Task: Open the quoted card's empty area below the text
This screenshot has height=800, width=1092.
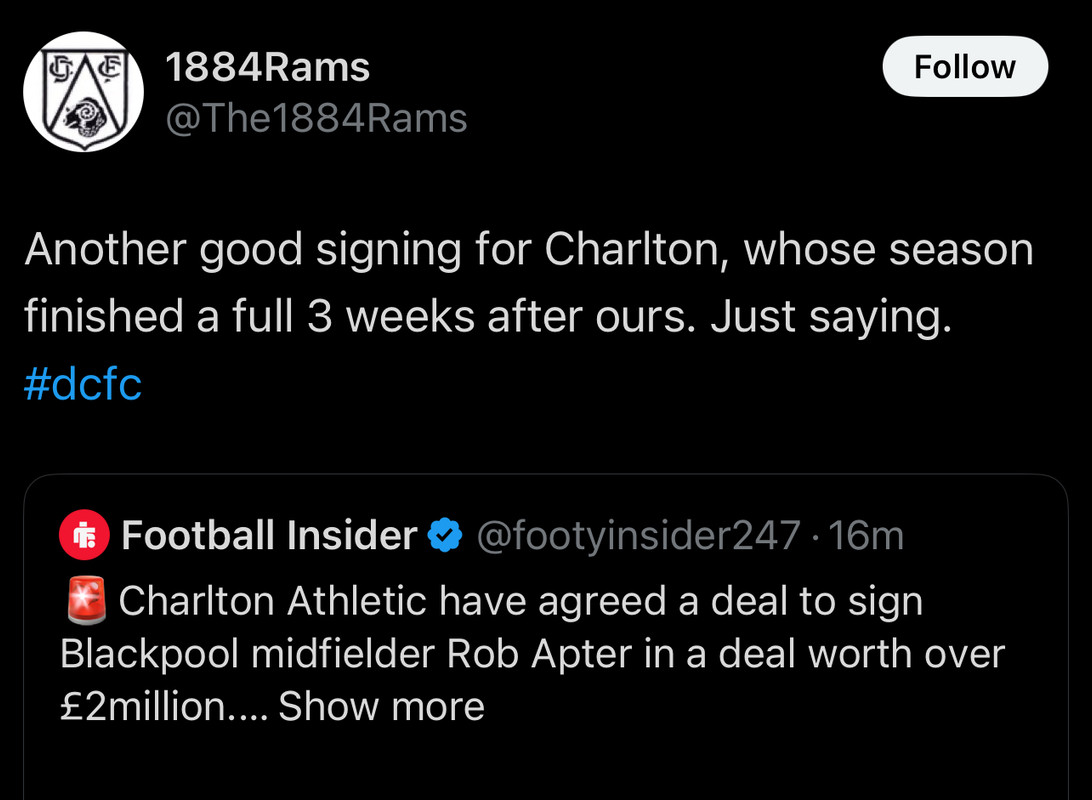Action: pos(545,766)
